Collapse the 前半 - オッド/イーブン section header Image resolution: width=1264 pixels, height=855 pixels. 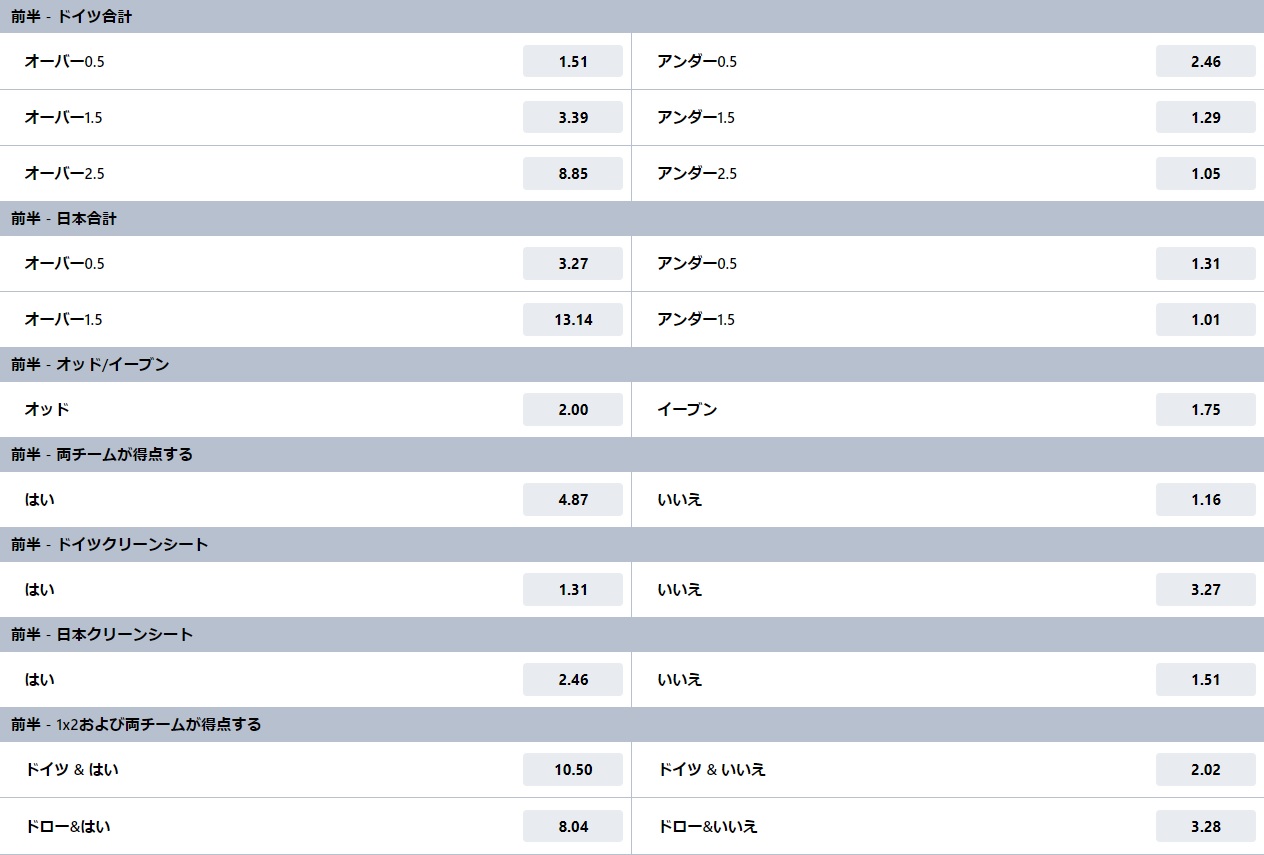(632, 364)
